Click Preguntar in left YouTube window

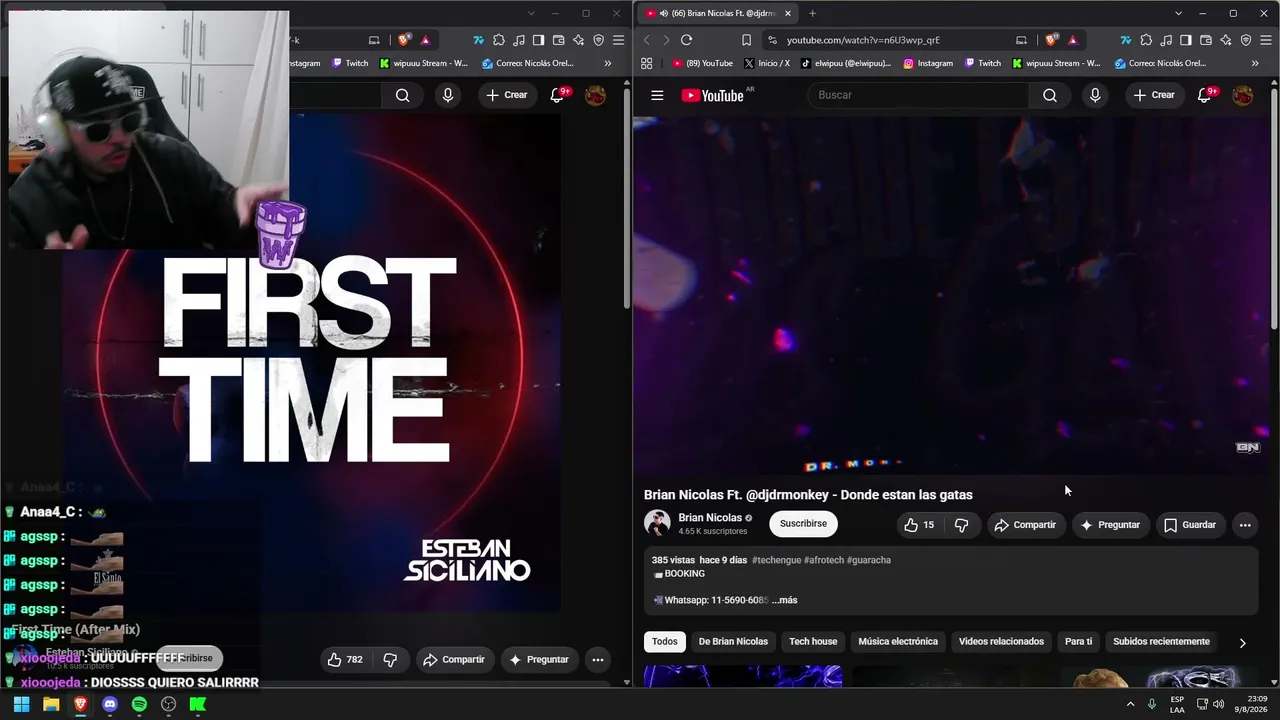click(539, 660)
